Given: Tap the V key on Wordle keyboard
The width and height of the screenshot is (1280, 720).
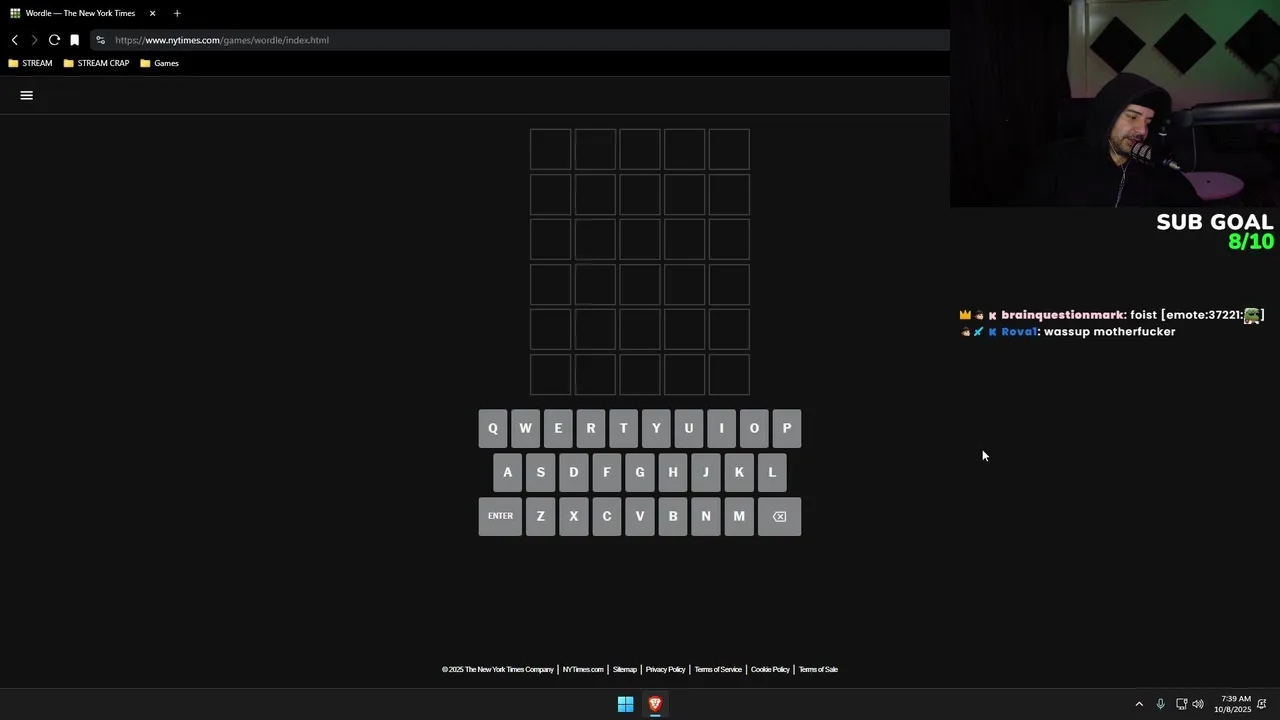Looking at the screenshot, I should 640,516.
